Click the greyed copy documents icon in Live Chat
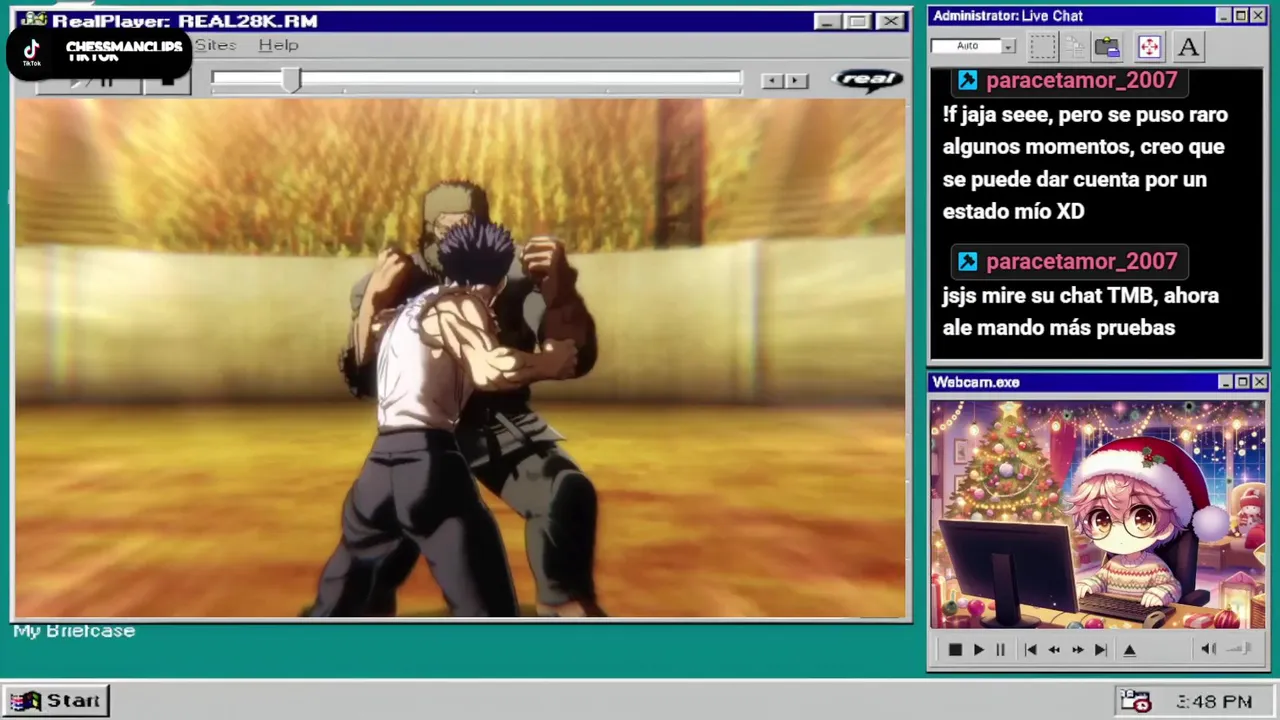This screenshot has height=720, width=1280. [x=1075, y=46]
